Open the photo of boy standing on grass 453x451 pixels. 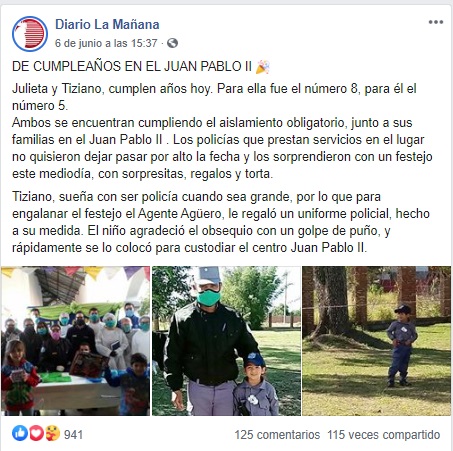(376, 341)
